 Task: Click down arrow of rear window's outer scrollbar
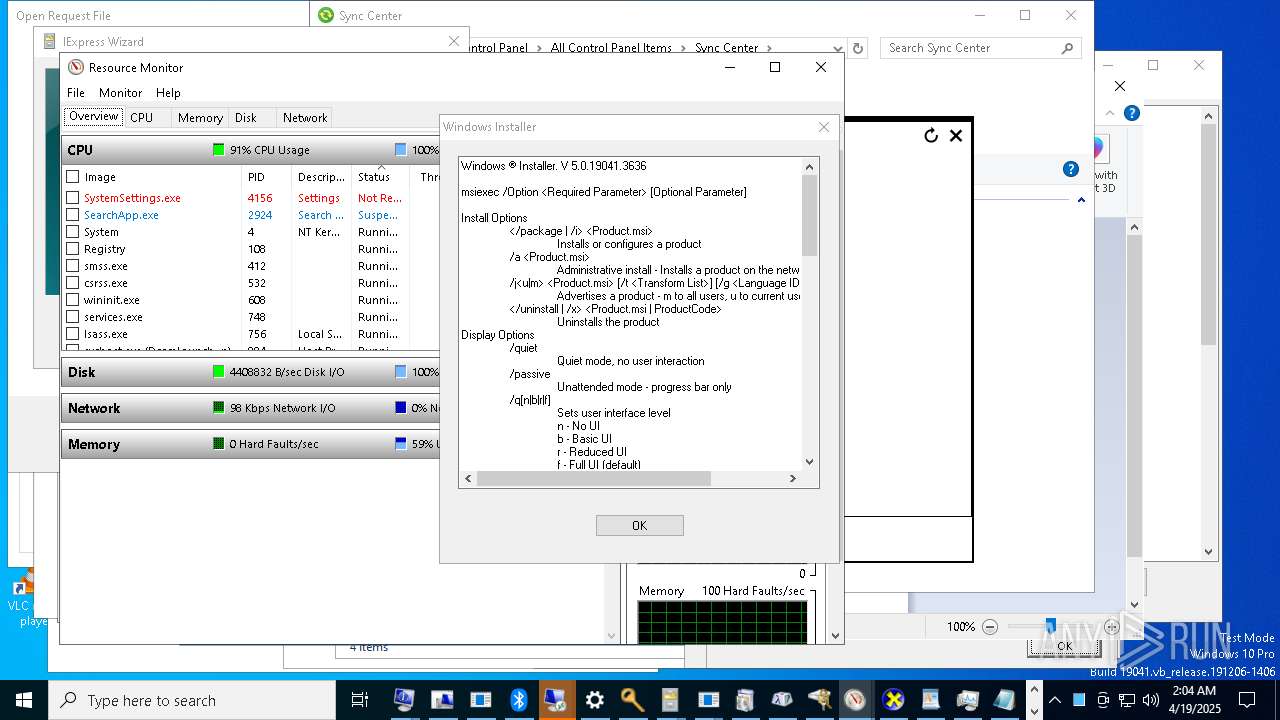(1208, 551)
